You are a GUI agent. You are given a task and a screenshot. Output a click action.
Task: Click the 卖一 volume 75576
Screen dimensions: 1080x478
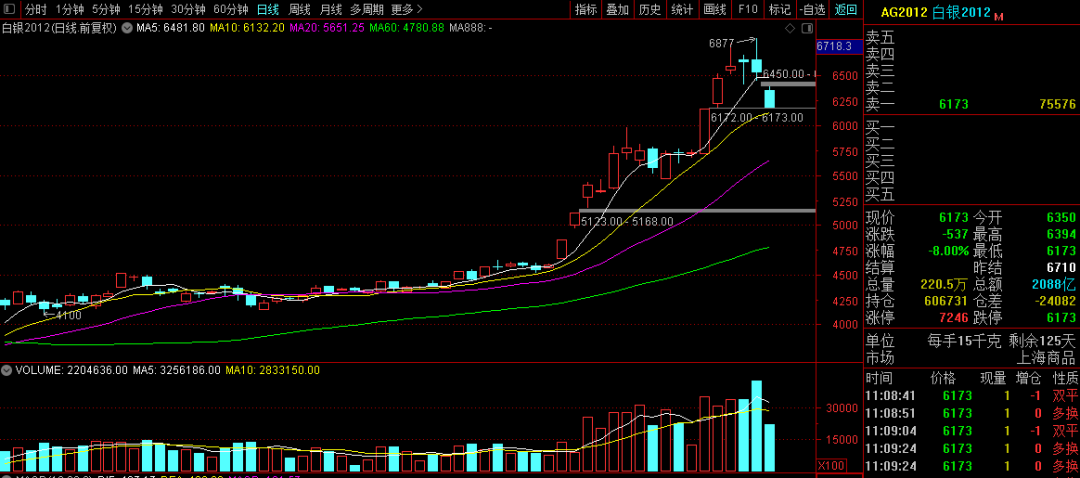[x=1057, y=105]
